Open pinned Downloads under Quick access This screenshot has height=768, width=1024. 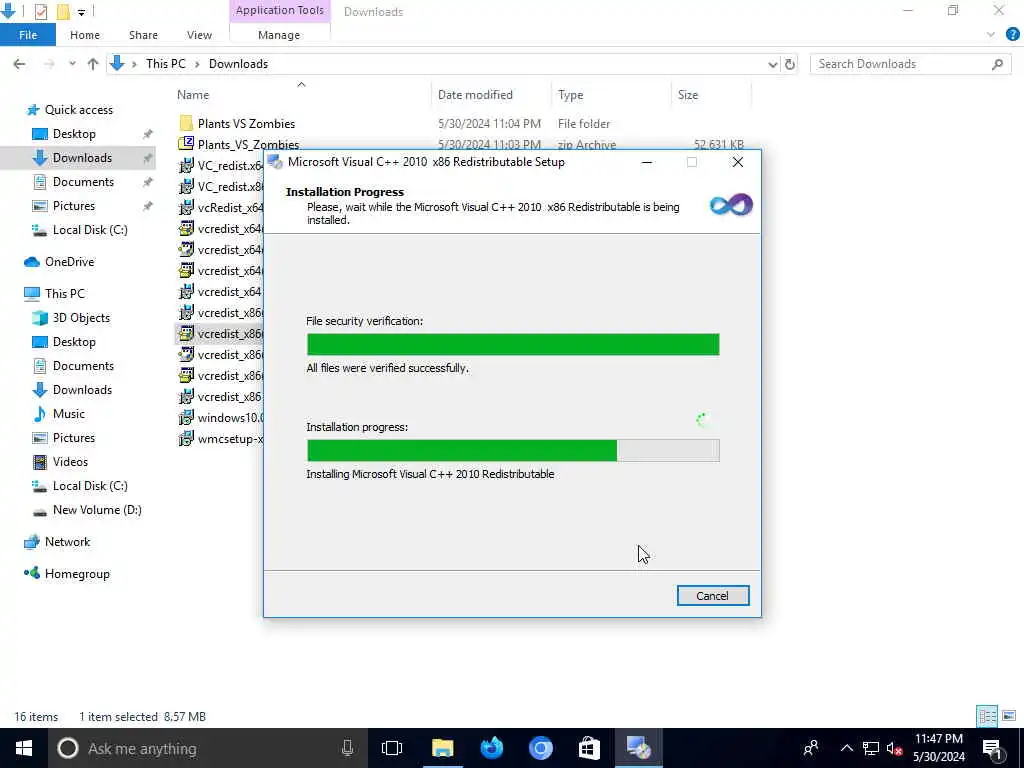pos(82,158)
